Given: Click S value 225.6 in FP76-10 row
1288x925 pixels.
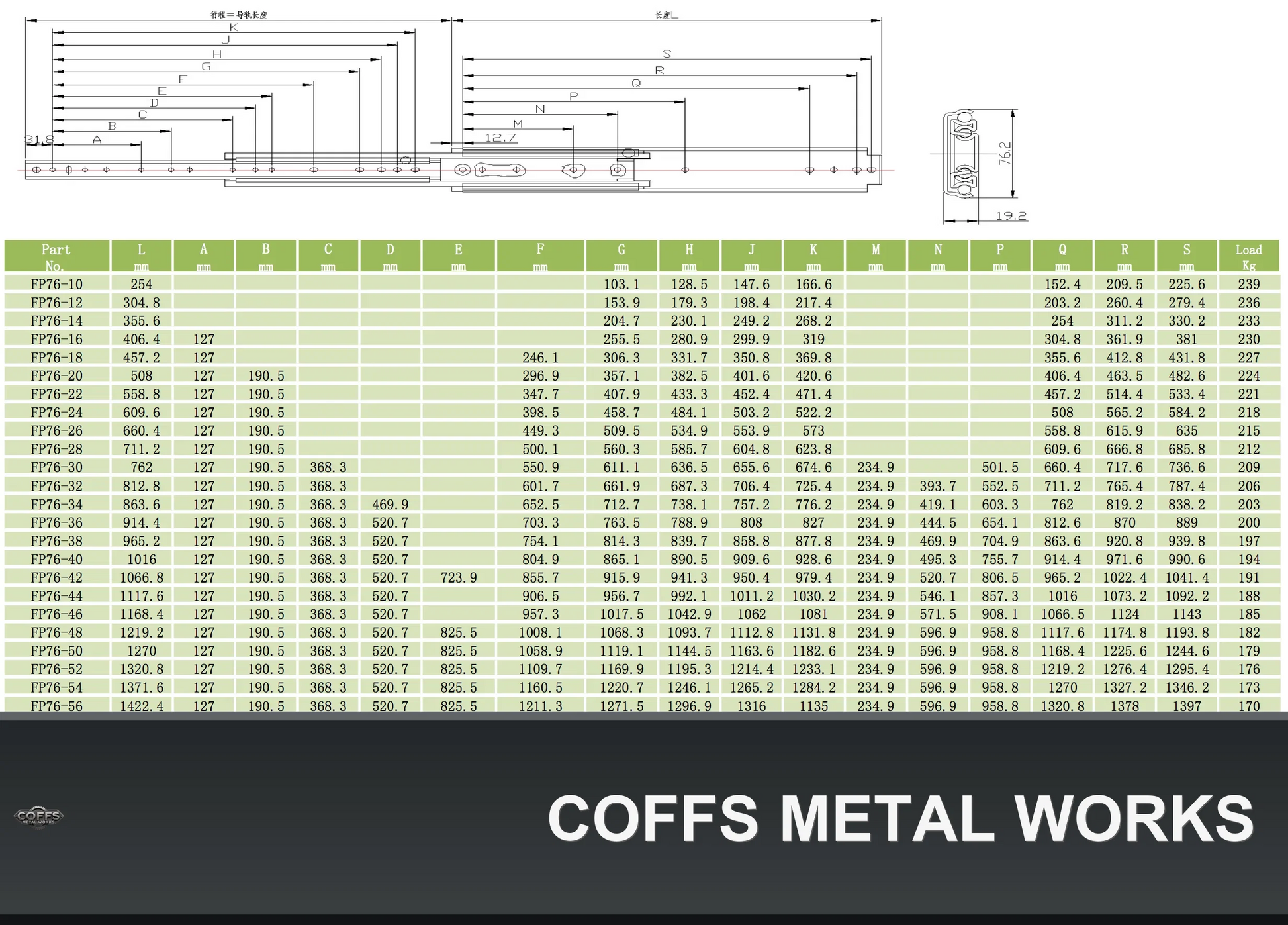Looking at the screenshot, I should (1187, 285).
